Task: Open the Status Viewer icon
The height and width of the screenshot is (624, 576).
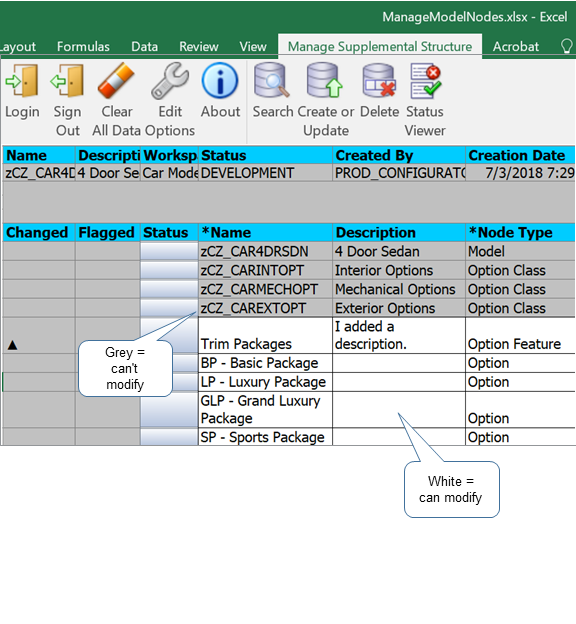Action: [x=426, y=81]
